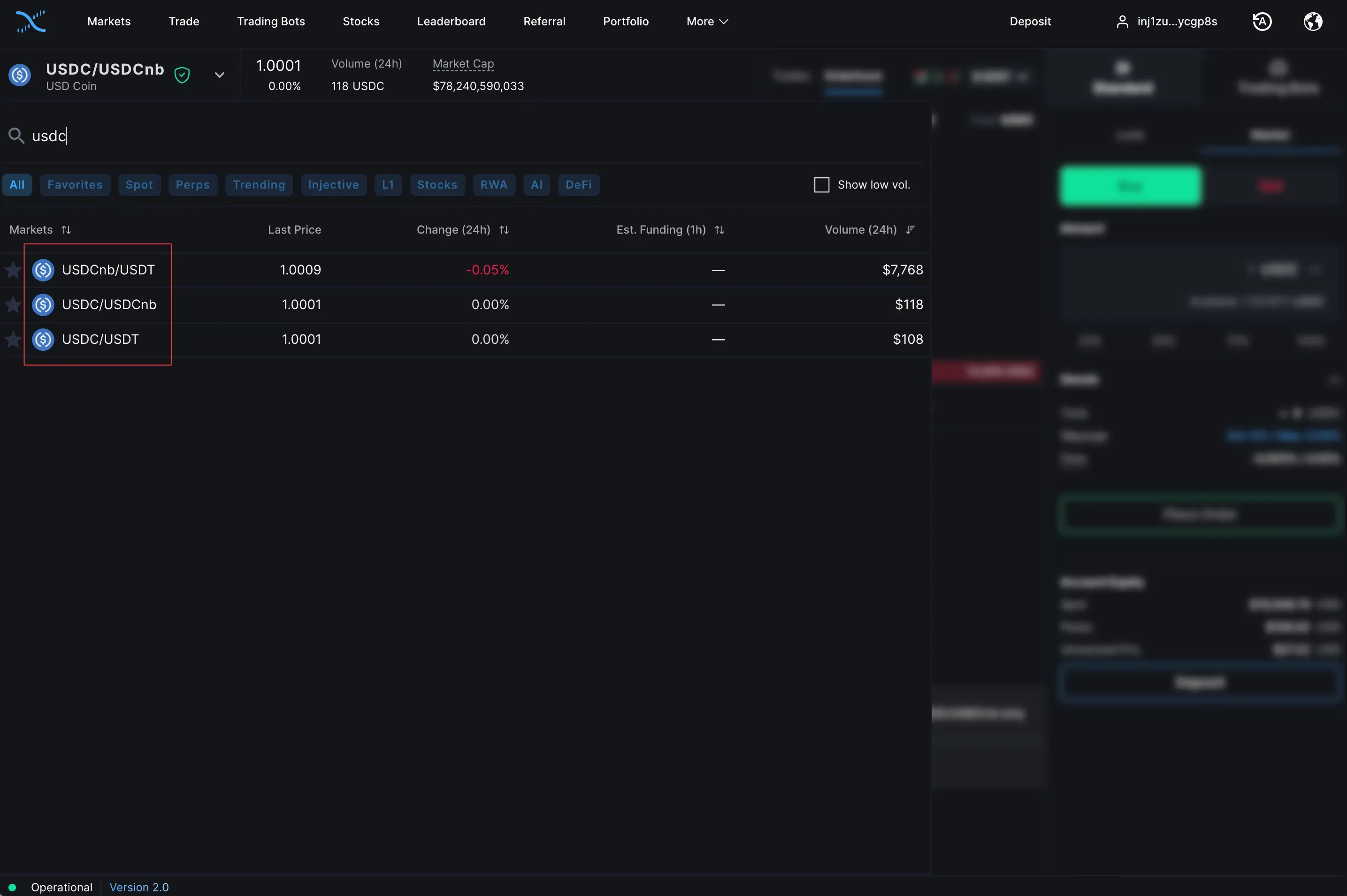
Task: Sort by Est. Funding (1h) arrows
Action: (719, 230)
